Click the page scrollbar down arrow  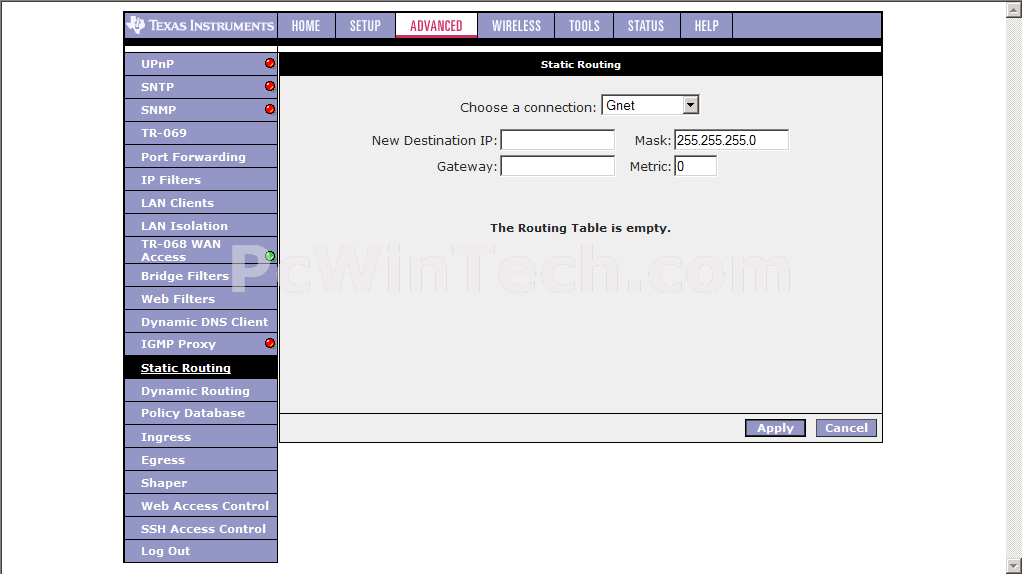[1013, 566]
